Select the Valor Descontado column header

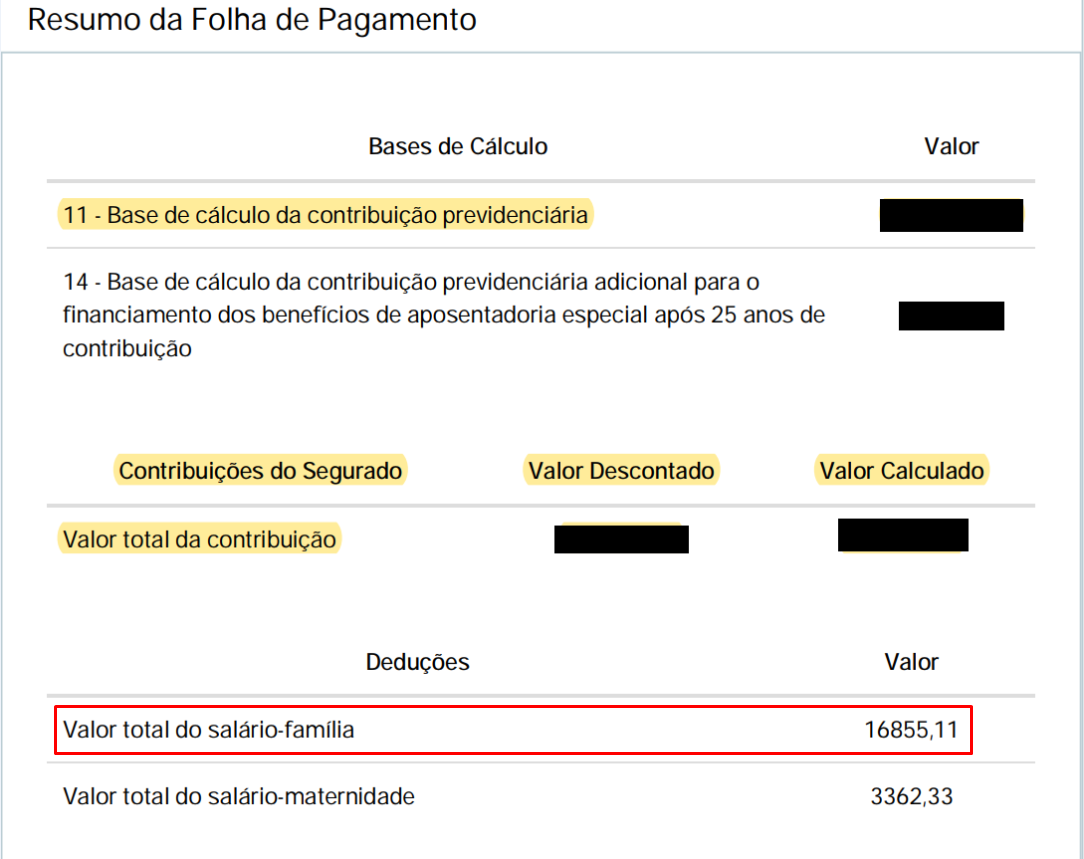point(621,471)
